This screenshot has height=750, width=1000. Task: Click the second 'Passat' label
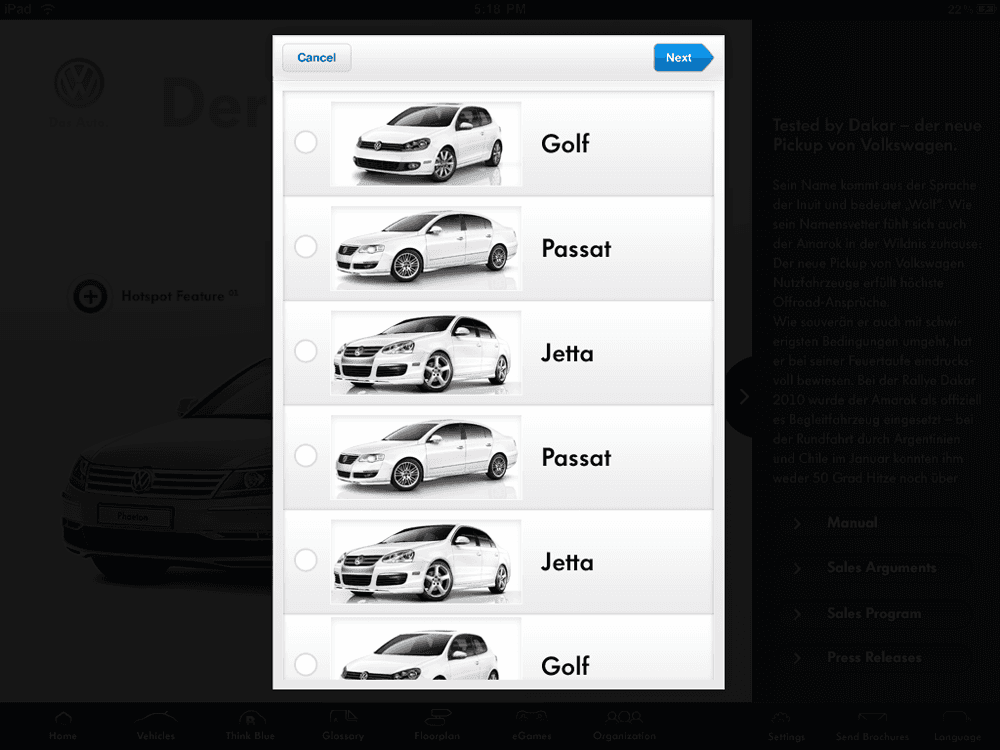(x=576, y=458)
